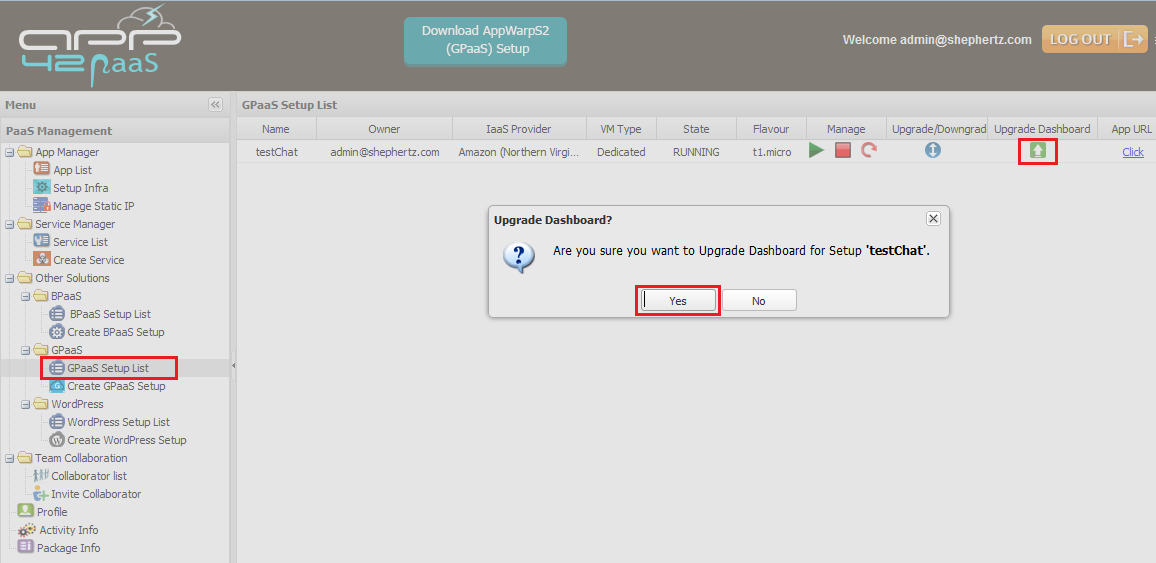
Task: Click the restart icon in Manage column
Action: tap(868, 151)
